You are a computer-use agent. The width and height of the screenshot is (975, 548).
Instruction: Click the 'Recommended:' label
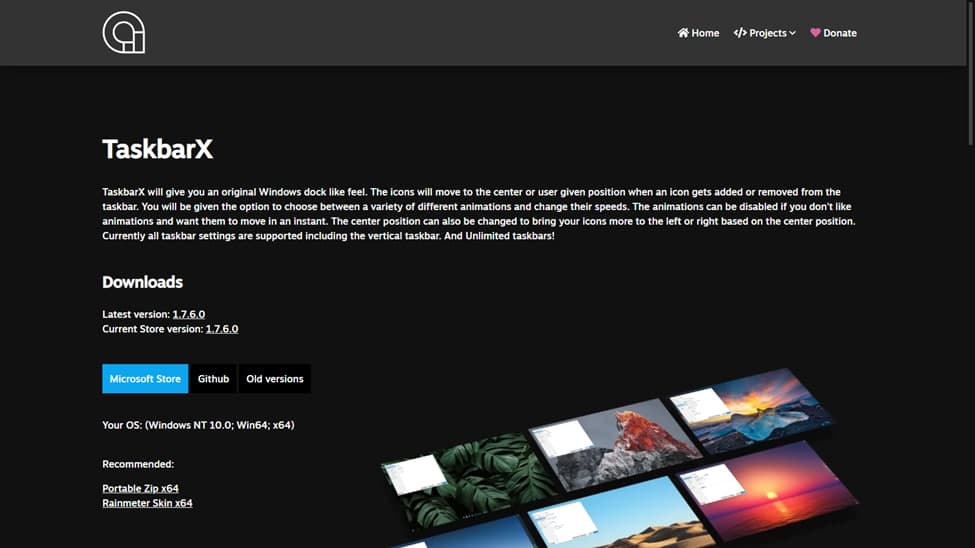[138, 464]
